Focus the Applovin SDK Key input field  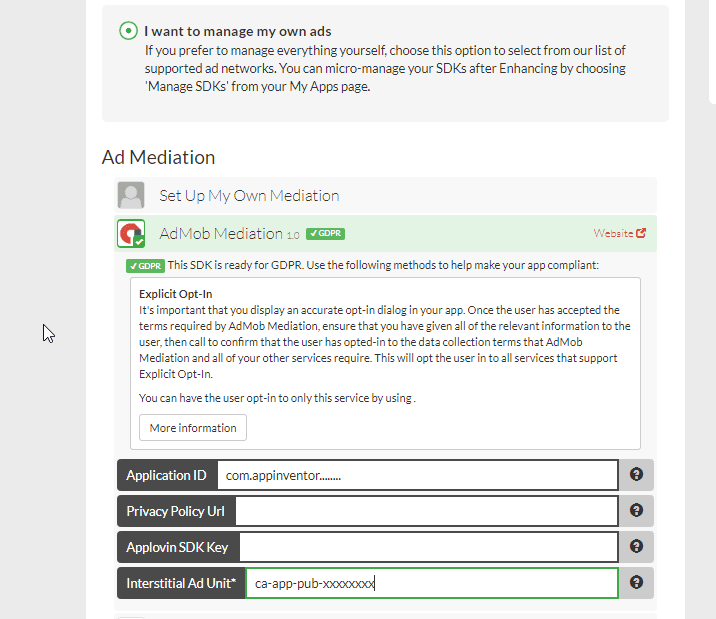pyautogui.click(x=429, y=547)
